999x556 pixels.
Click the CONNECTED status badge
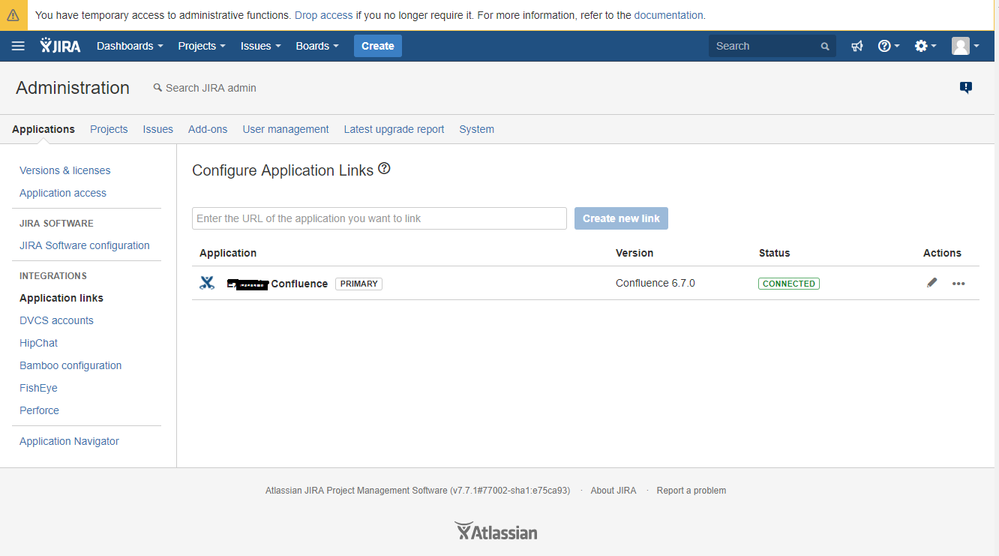click(789, 283)
